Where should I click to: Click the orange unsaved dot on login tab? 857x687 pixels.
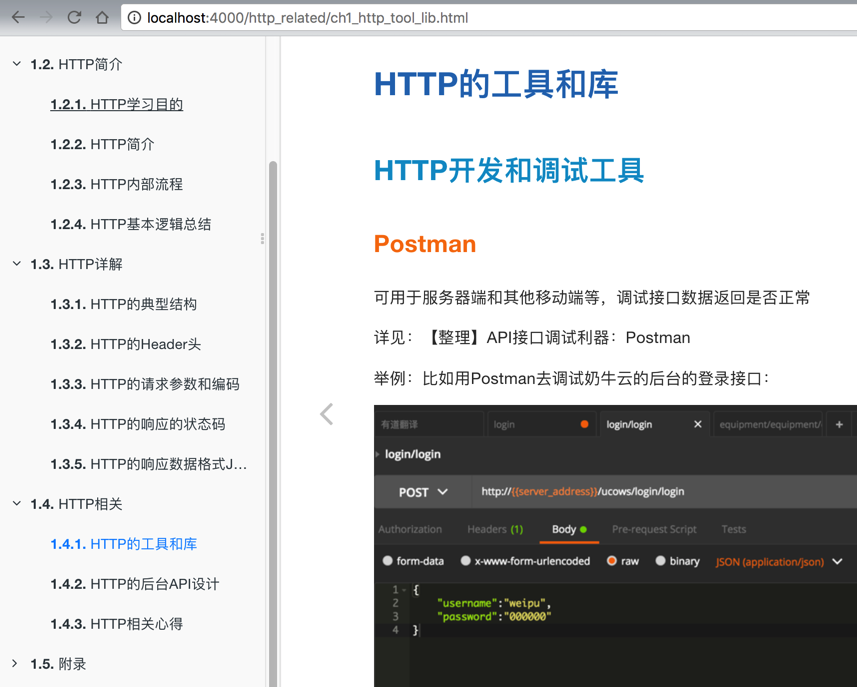[x=584, y=424]
